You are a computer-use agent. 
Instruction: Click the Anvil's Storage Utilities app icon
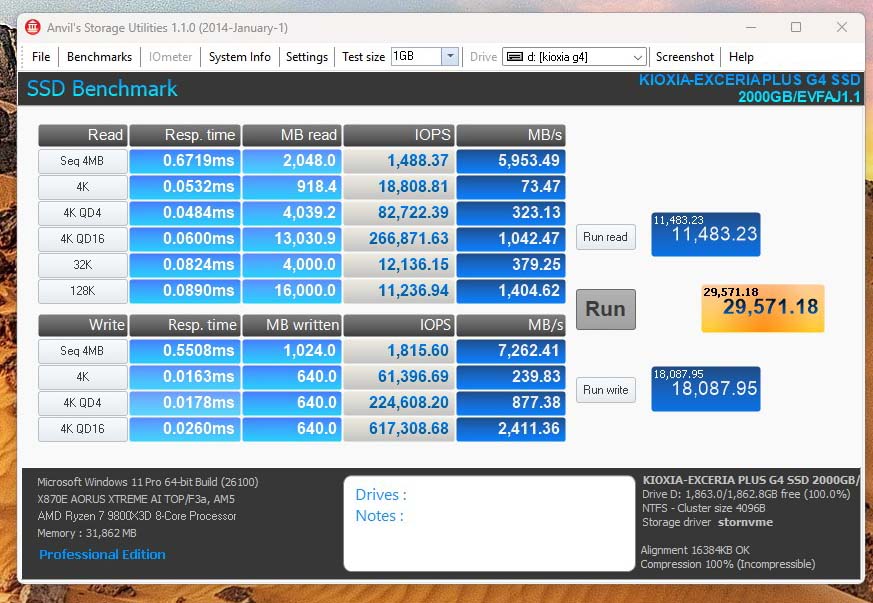click(x=33, y=27)
